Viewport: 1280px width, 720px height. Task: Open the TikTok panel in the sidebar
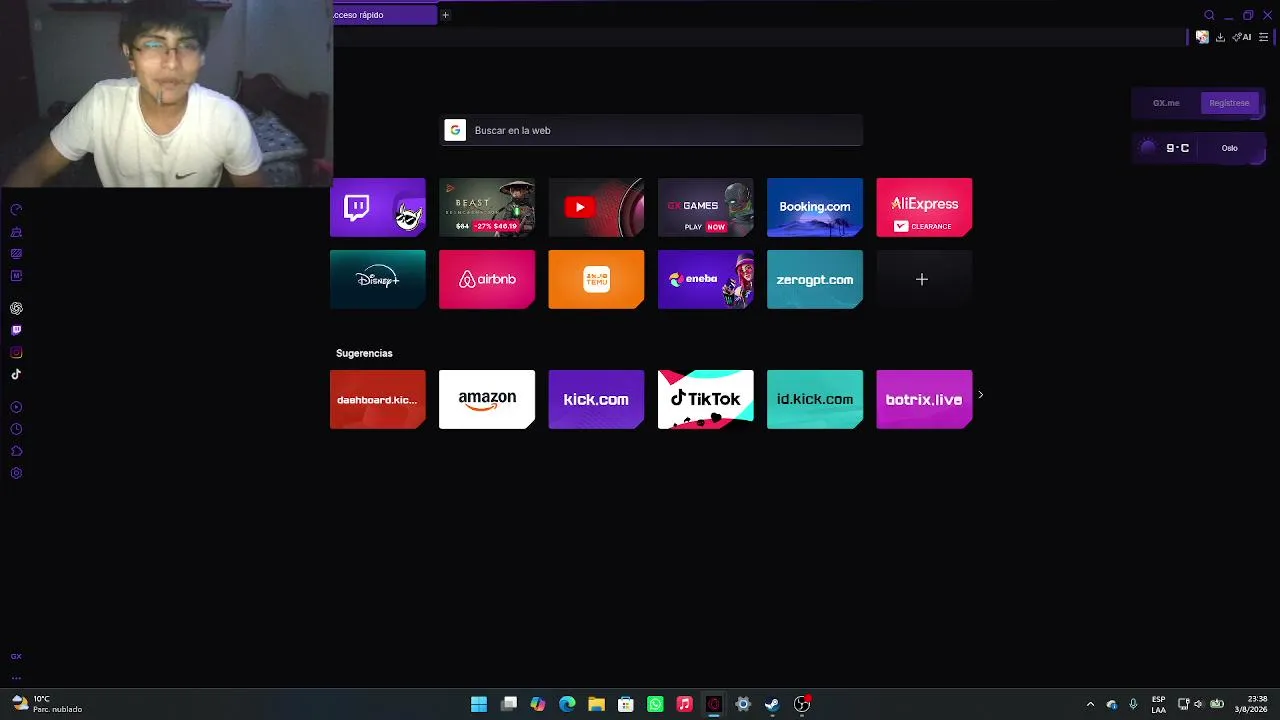[16, 374]
